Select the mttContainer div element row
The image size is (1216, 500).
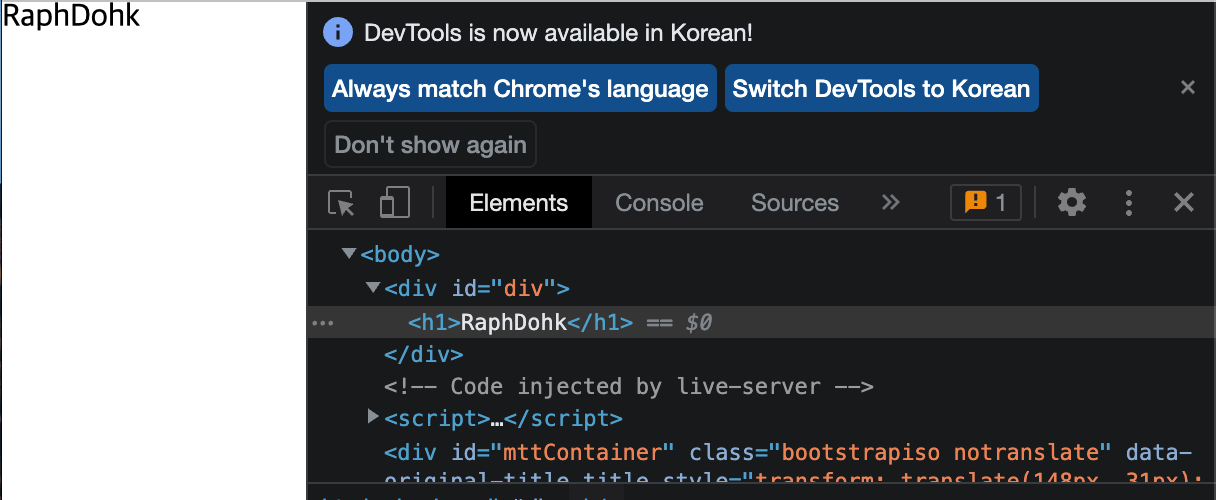pos(761,465)
